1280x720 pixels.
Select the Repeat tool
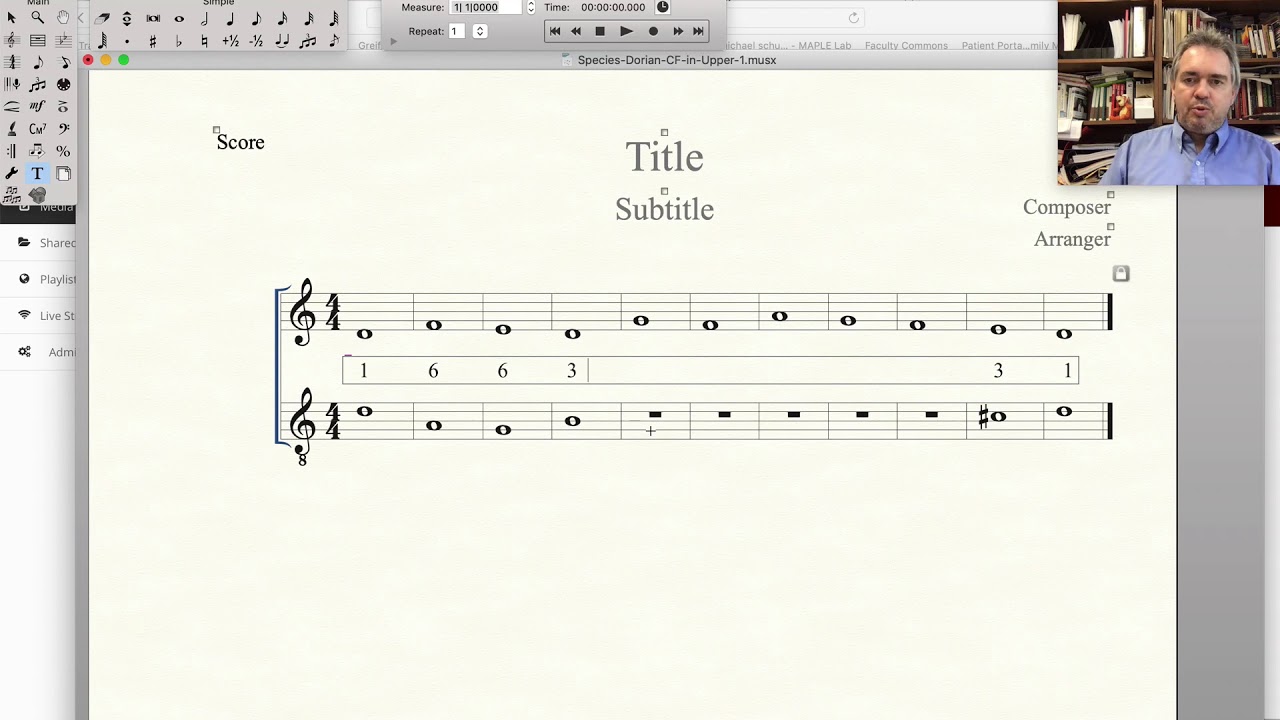(11, 151)
